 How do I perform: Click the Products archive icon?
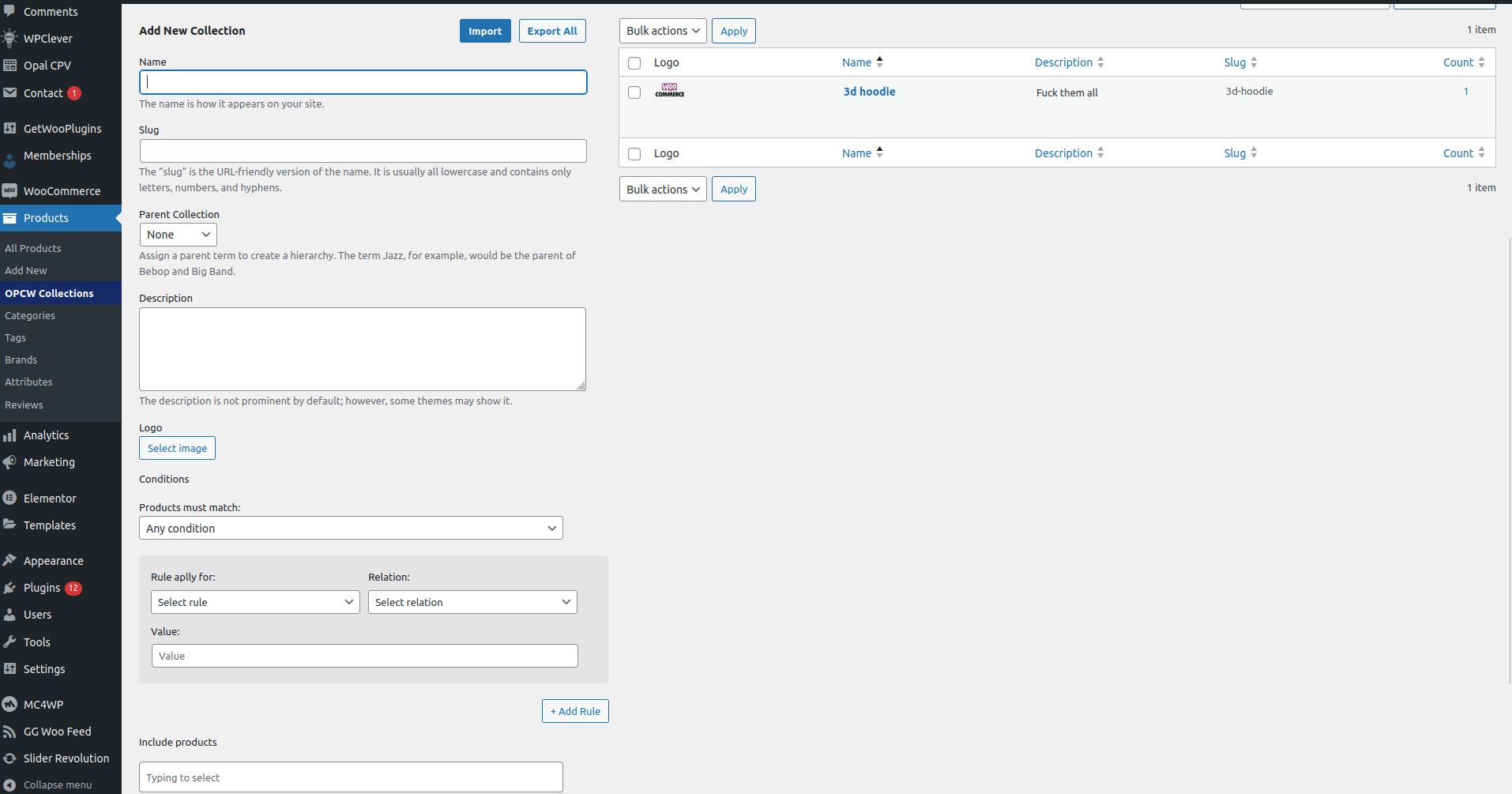9,218
